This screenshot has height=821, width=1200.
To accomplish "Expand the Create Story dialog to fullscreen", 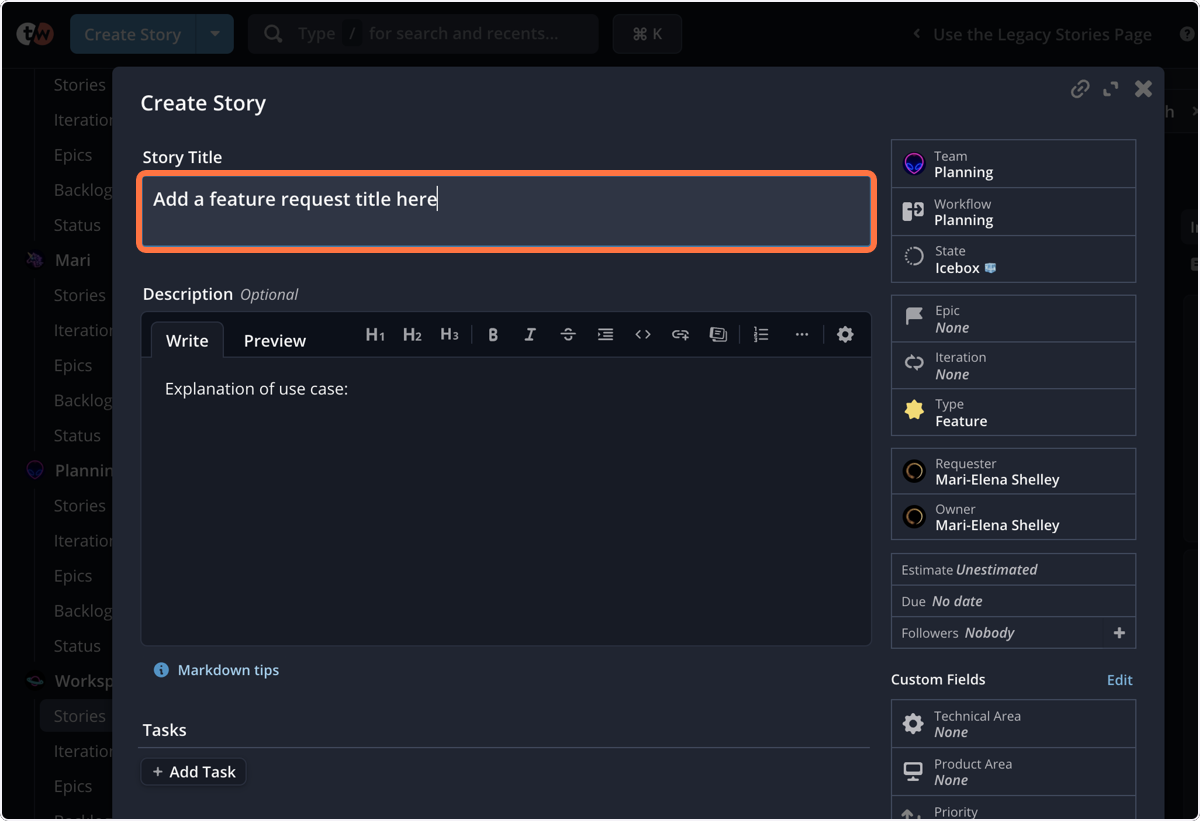I will tap(1110, 89).
